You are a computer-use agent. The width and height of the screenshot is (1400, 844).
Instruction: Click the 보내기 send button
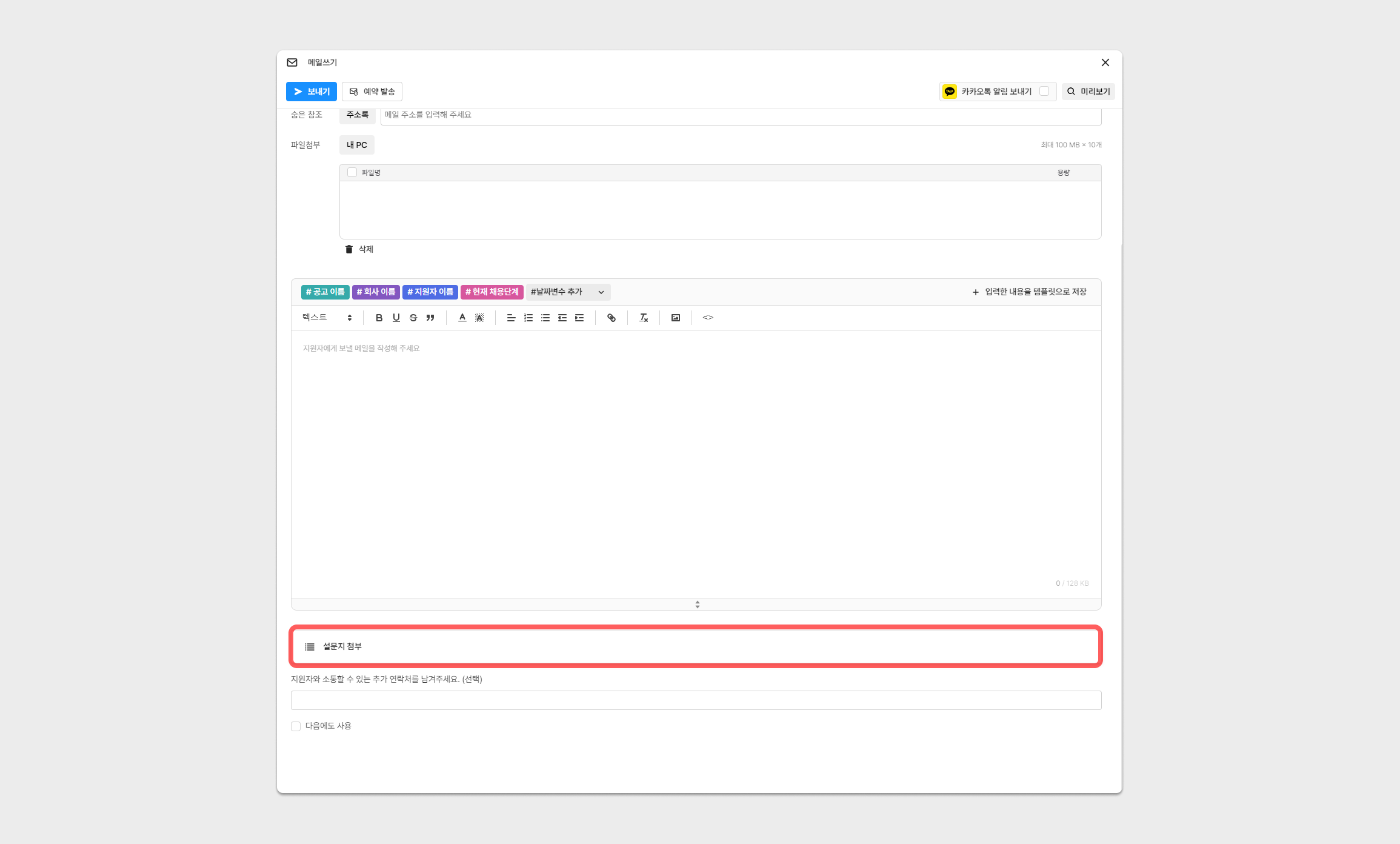(x=312, y=92)
